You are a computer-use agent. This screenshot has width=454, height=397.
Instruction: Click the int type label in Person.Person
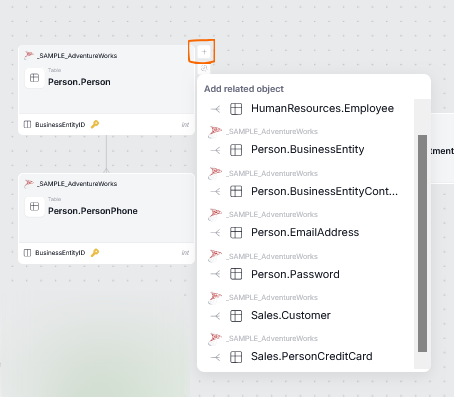click(185, 125)
